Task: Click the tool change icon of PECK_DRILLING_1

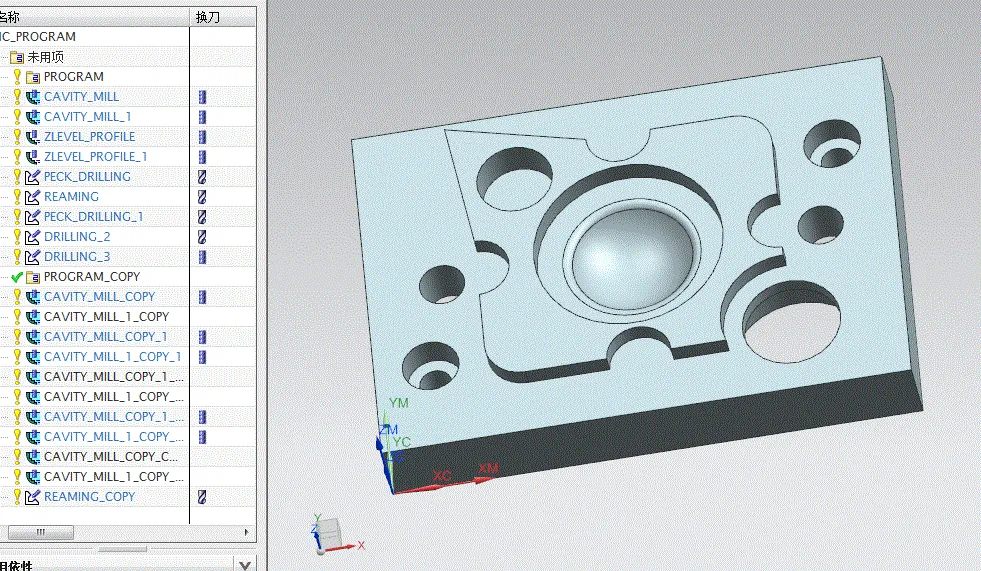Action: (202, 217)
